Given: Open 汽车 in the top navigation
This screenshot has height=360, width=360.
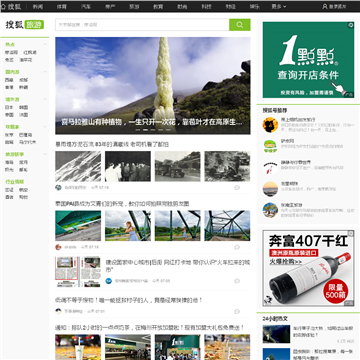Looking at the screenshot, I should click(86, 6).
